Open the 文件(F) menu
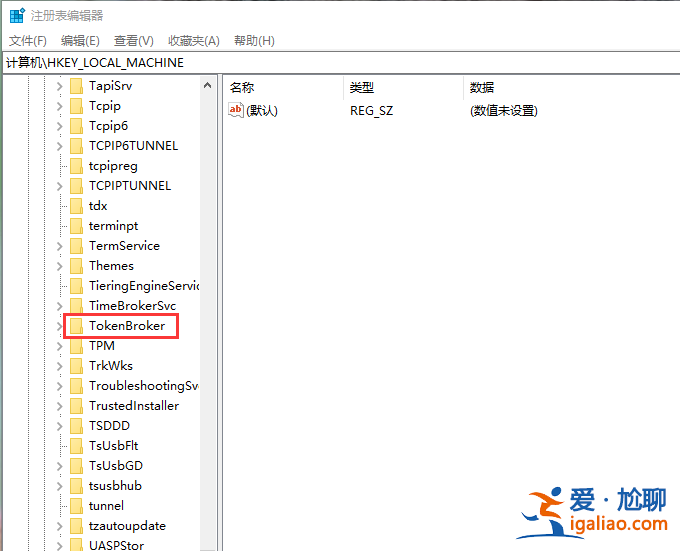 point(28,41)
